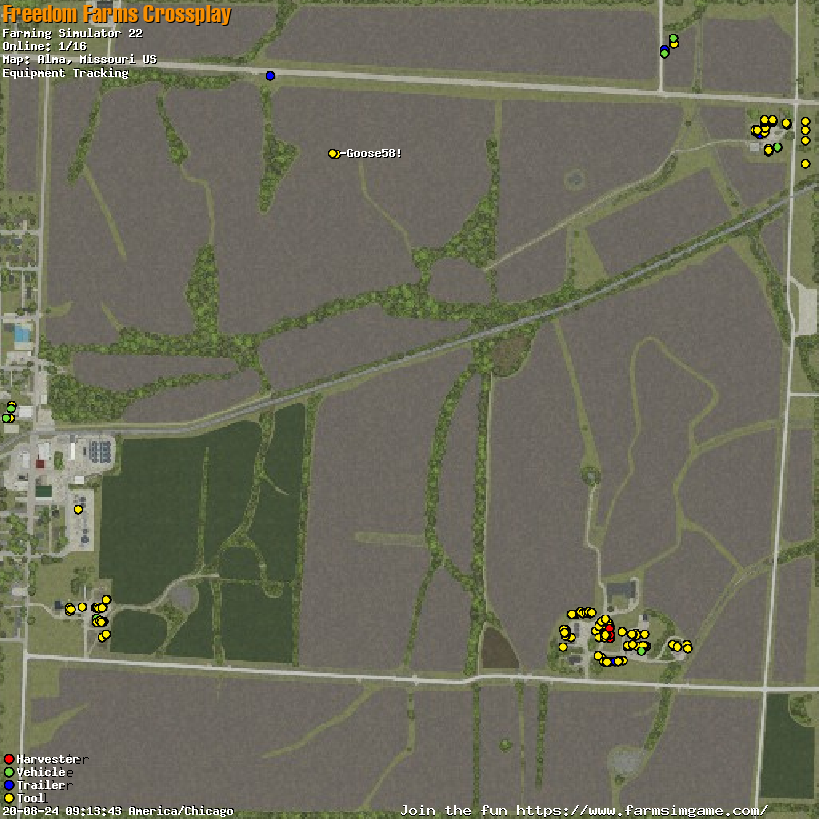Viewport: 819px width, 819px height.
Task: Click the Trailer legend label
Action: click(40, 785)
